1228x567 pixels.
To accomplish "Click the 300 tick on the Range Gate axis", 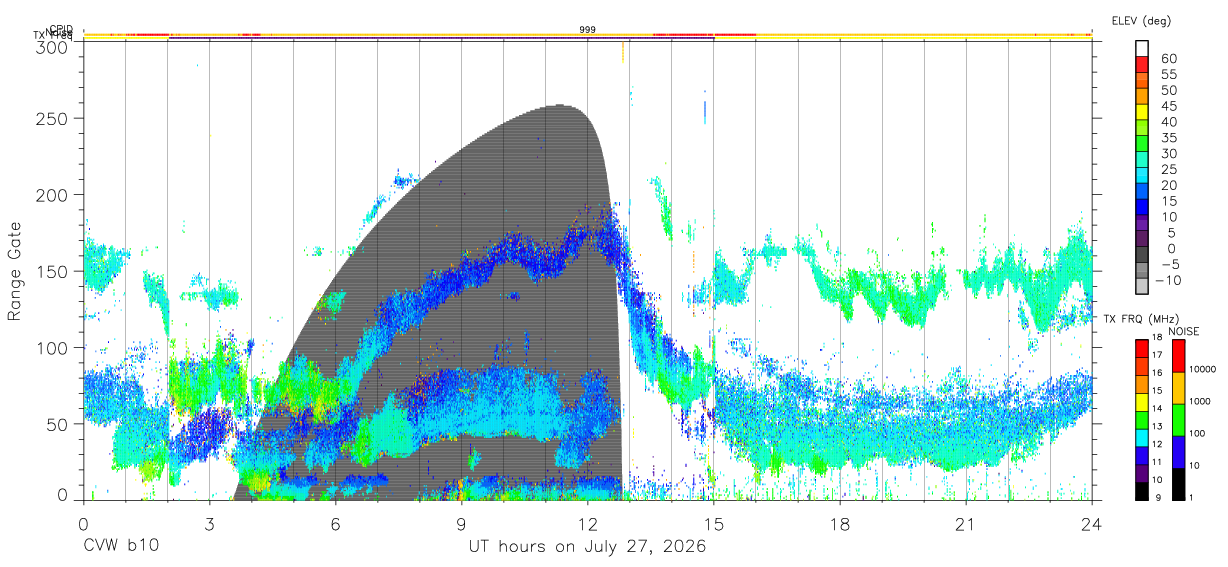I will click(50, 46).
